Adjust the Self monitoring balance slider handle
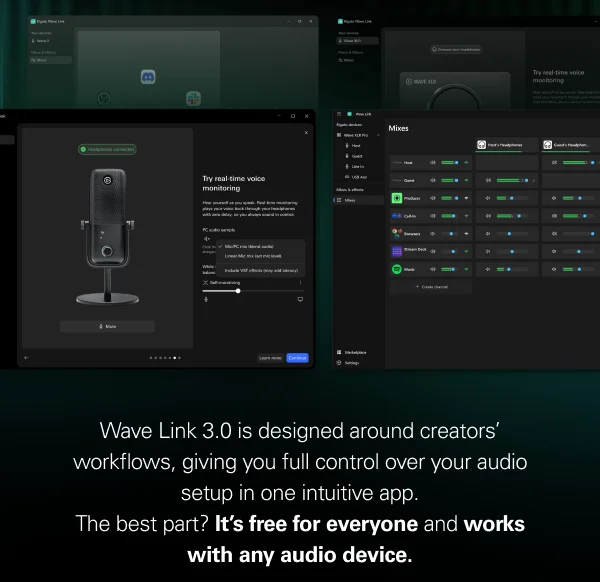 click(238, 291)
